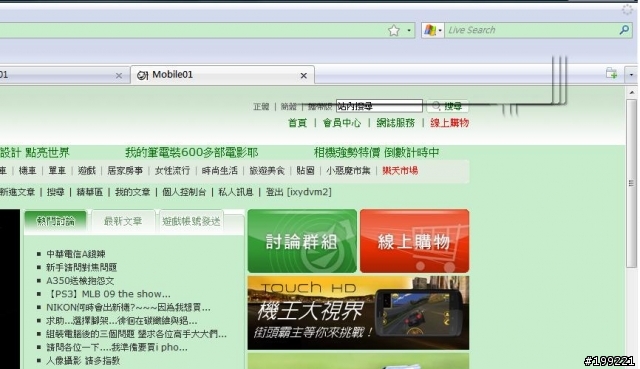Screen dimensions: 640x369
Task: Click 搜尋 in the forum sub-navigation
Action: pos(56,192)
